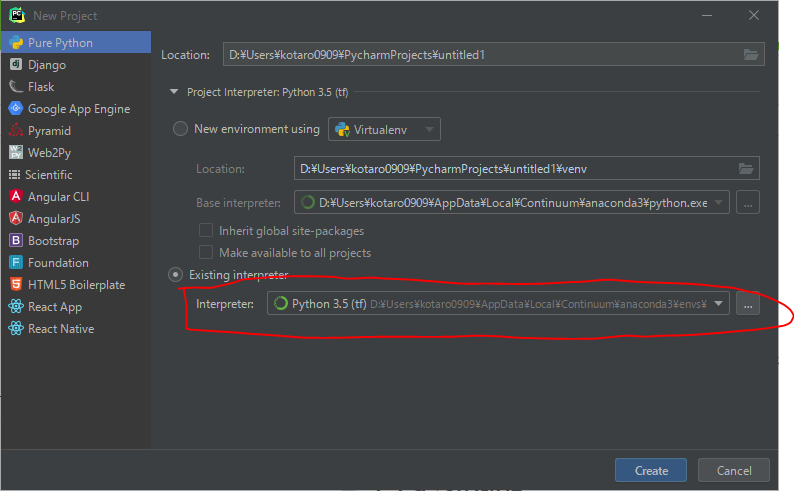The width and height of the screenshot is (794, 491).
Task: Select the Scientific project type
Action: (76, 175)
